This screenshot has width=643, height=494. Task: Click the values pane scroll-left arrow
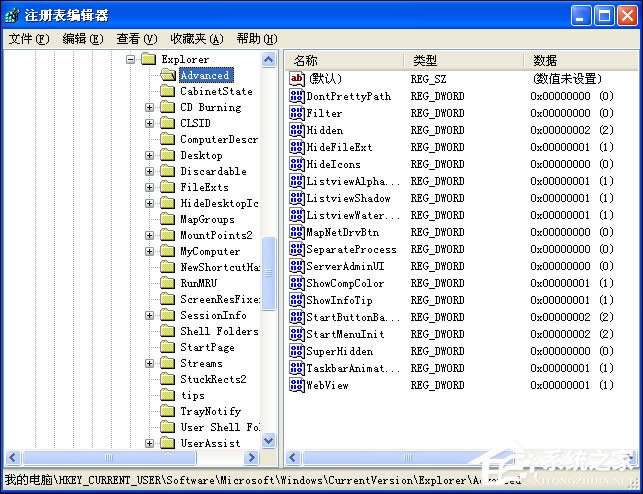(x=293, y=458)
